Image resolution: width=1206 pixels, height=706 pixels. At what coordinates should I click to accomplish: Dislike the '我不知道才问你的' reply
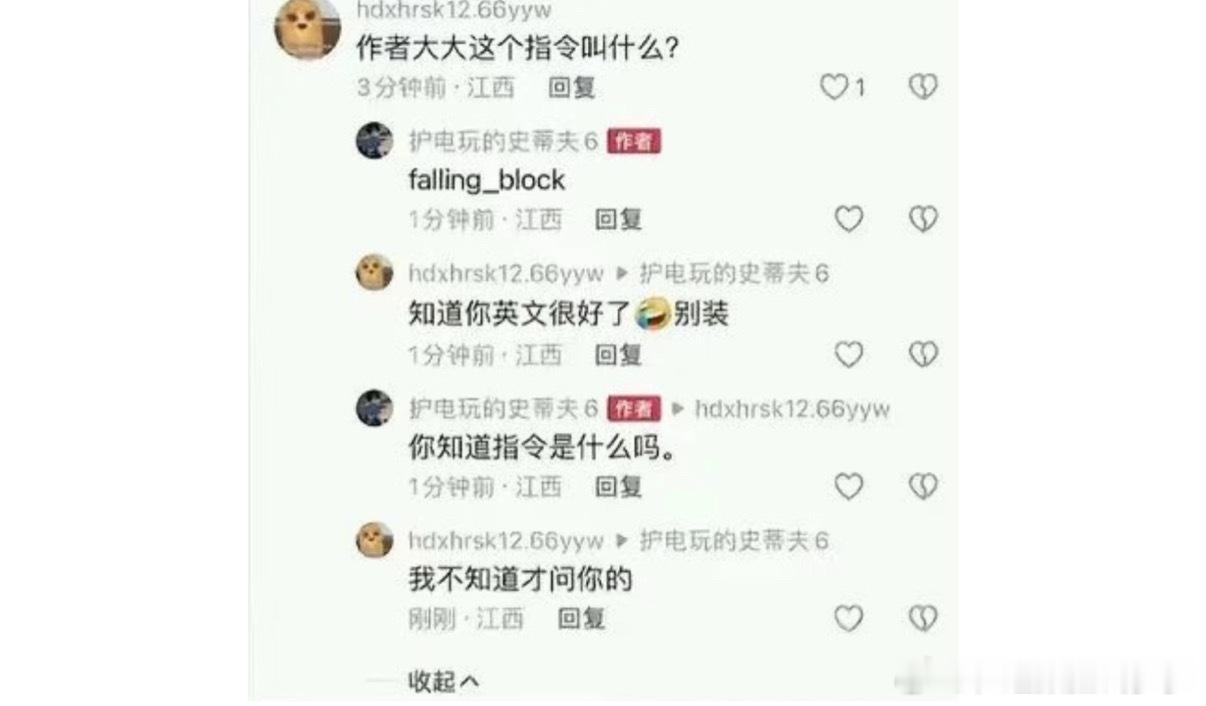(922, 619)
